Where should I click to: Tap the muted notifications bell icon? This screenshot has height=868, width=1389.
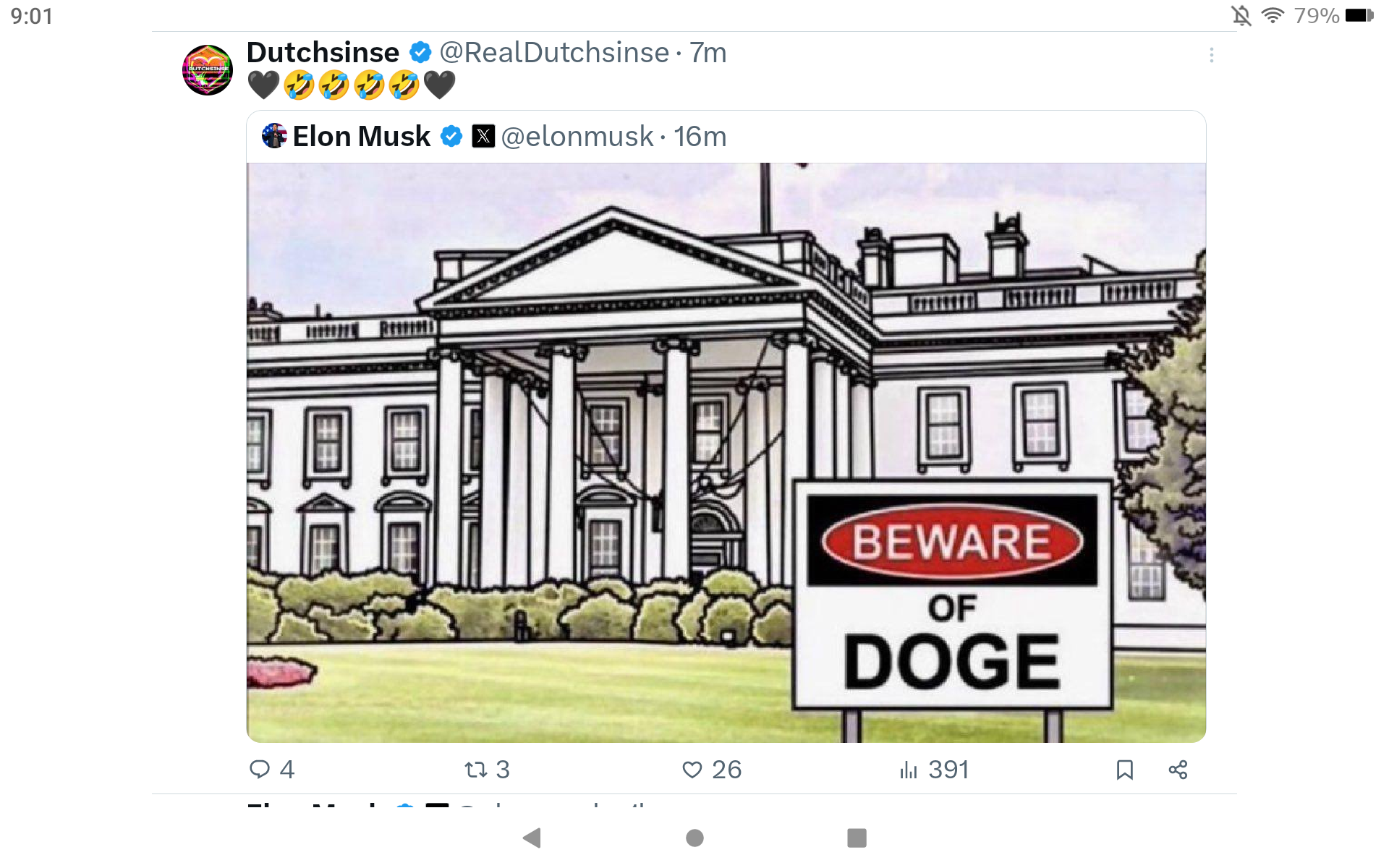1241,15
